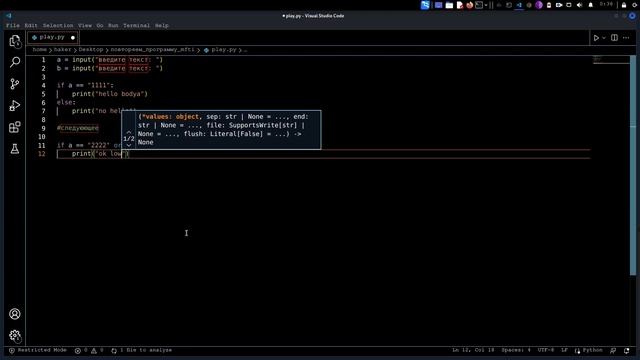Click the editor minimap
This screenshot has height=360, width=640.
611,60
